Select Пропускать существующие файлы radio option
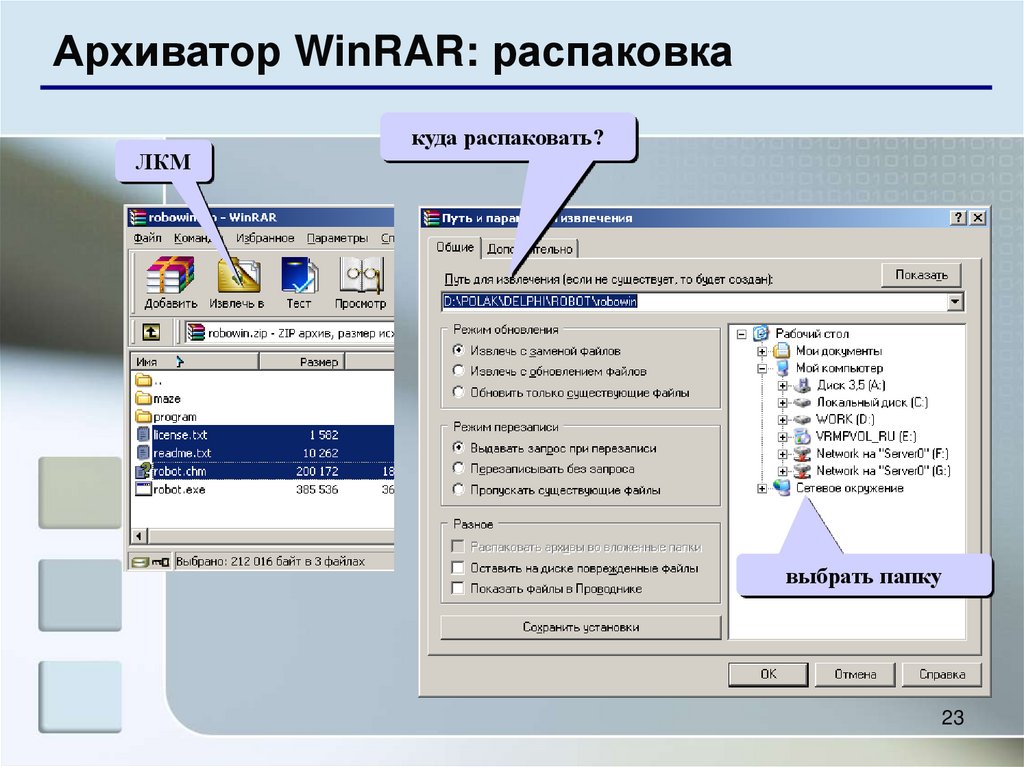This screenshot has width=1024, height=767. (458, 489)
